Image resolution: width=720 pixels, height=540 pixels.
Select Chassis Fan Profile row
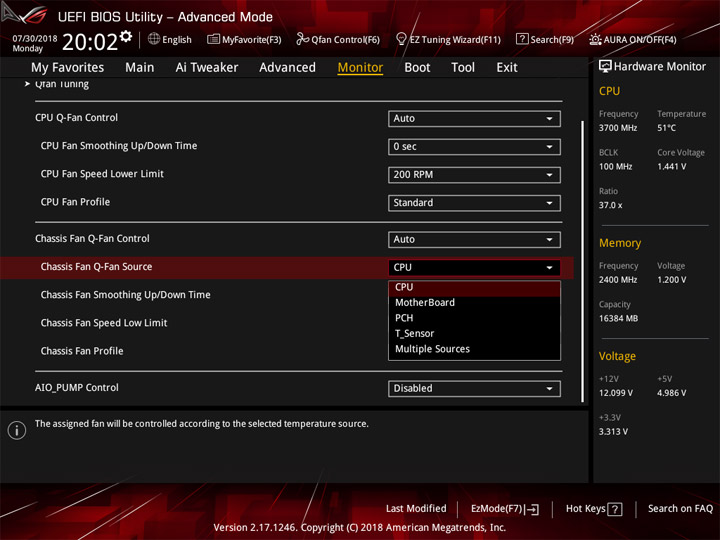coord(82,351)
